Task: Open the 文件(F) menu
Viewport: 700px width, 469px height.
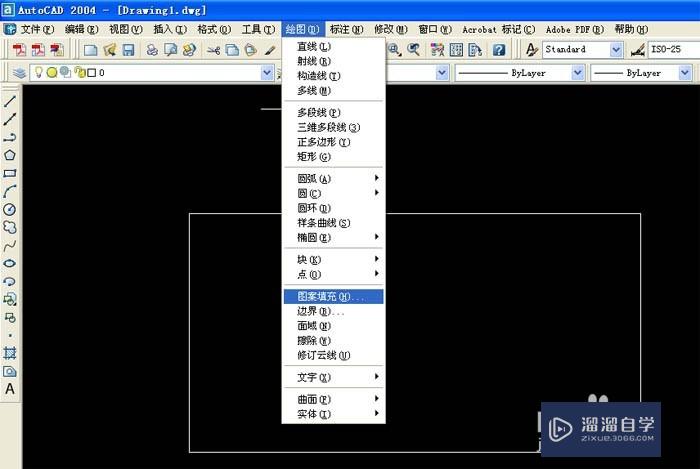Action: (x=38, y=29)
